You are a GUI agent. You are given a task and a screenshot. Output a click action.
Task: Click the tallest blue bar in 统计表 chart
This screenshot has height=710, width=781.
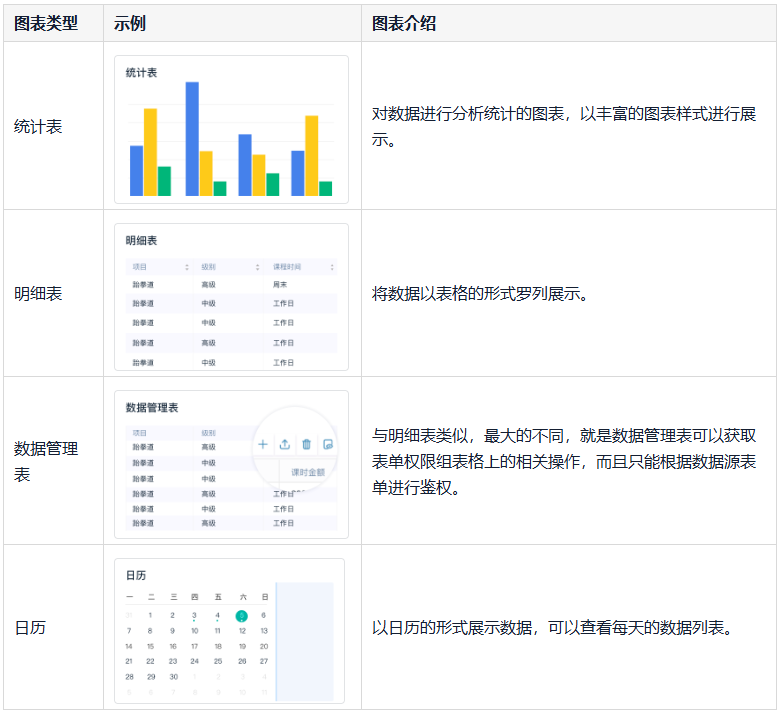192,138
